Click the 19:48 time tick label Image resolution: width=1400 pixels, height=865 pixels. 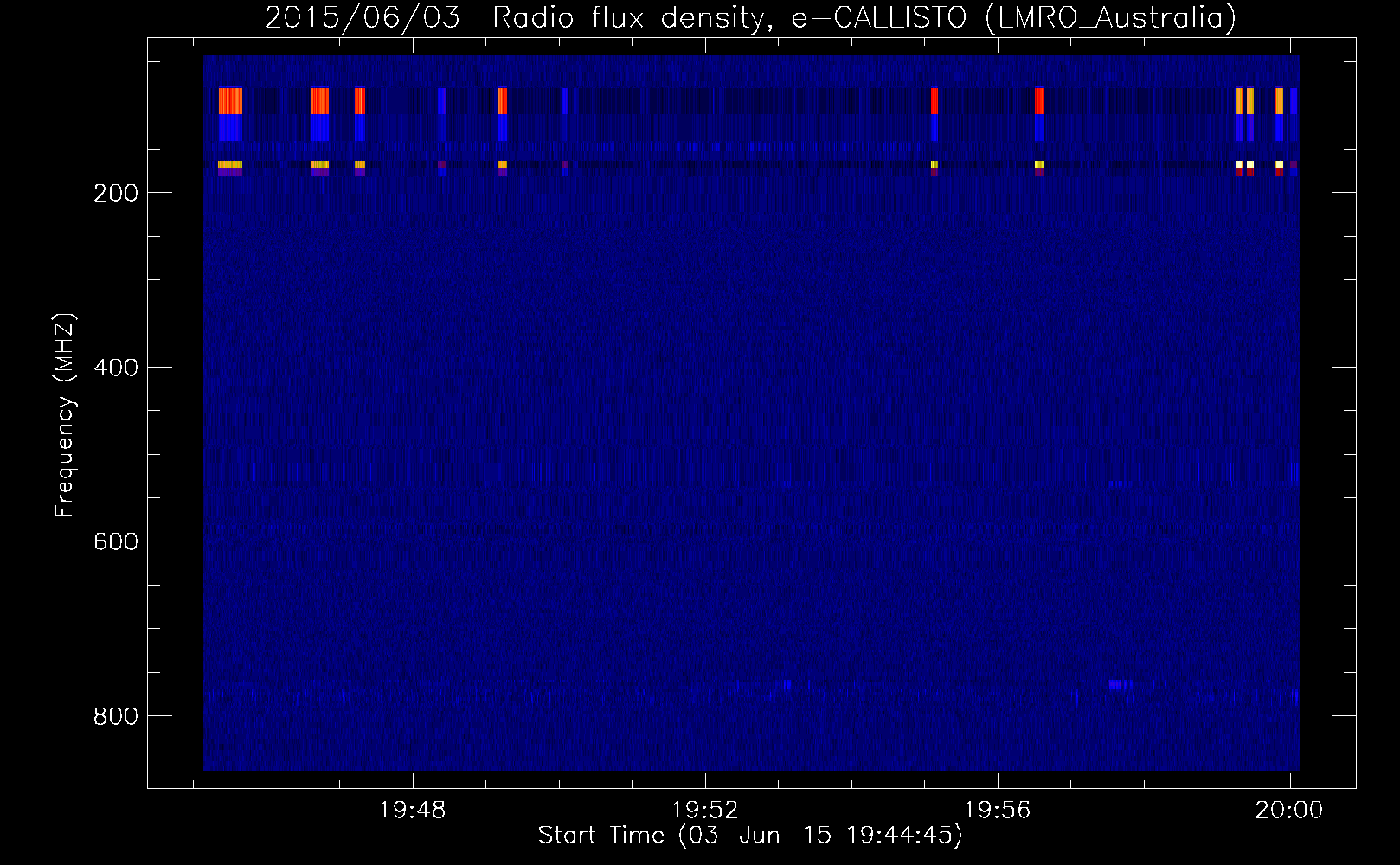413,811
